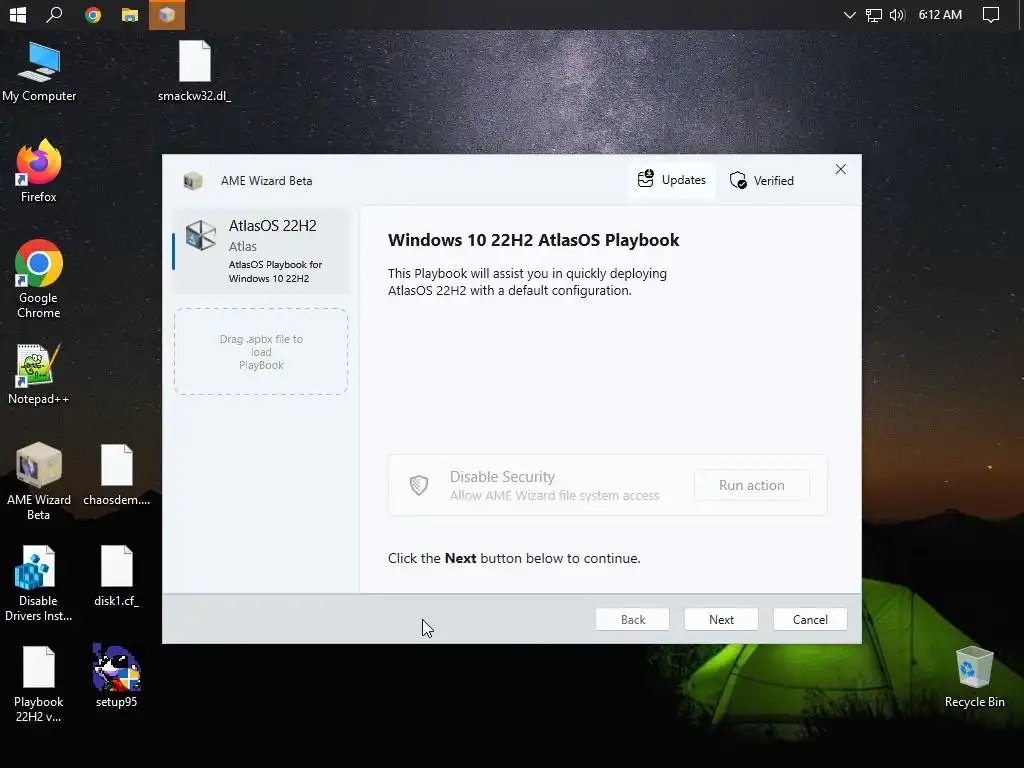Click the Verified status button
Image resolution: width=1024 pixels, height=768 pixels.
tap(761, 180)
